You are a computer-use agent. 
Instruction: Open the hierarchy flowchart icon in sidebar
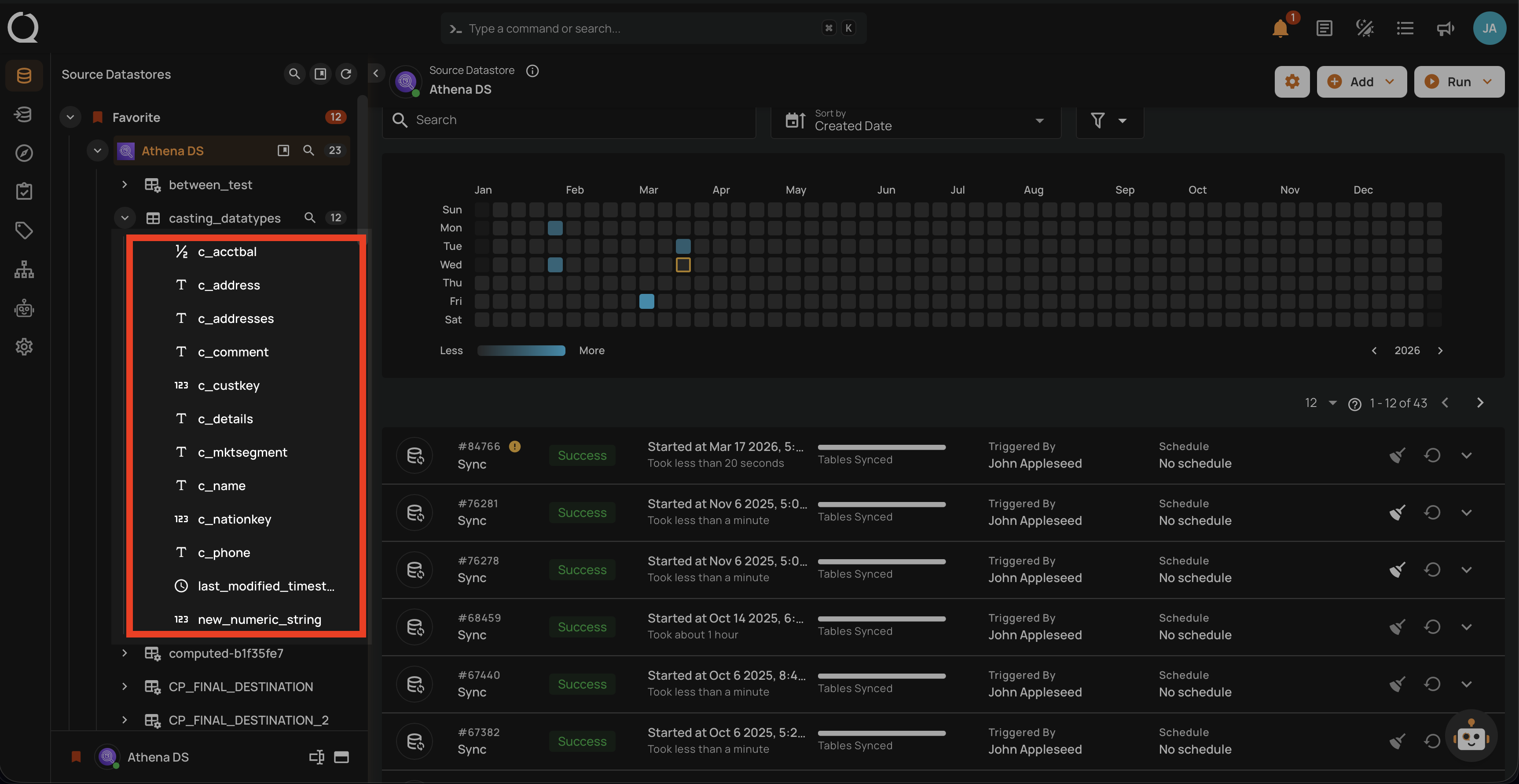click(x=24, y=269)
